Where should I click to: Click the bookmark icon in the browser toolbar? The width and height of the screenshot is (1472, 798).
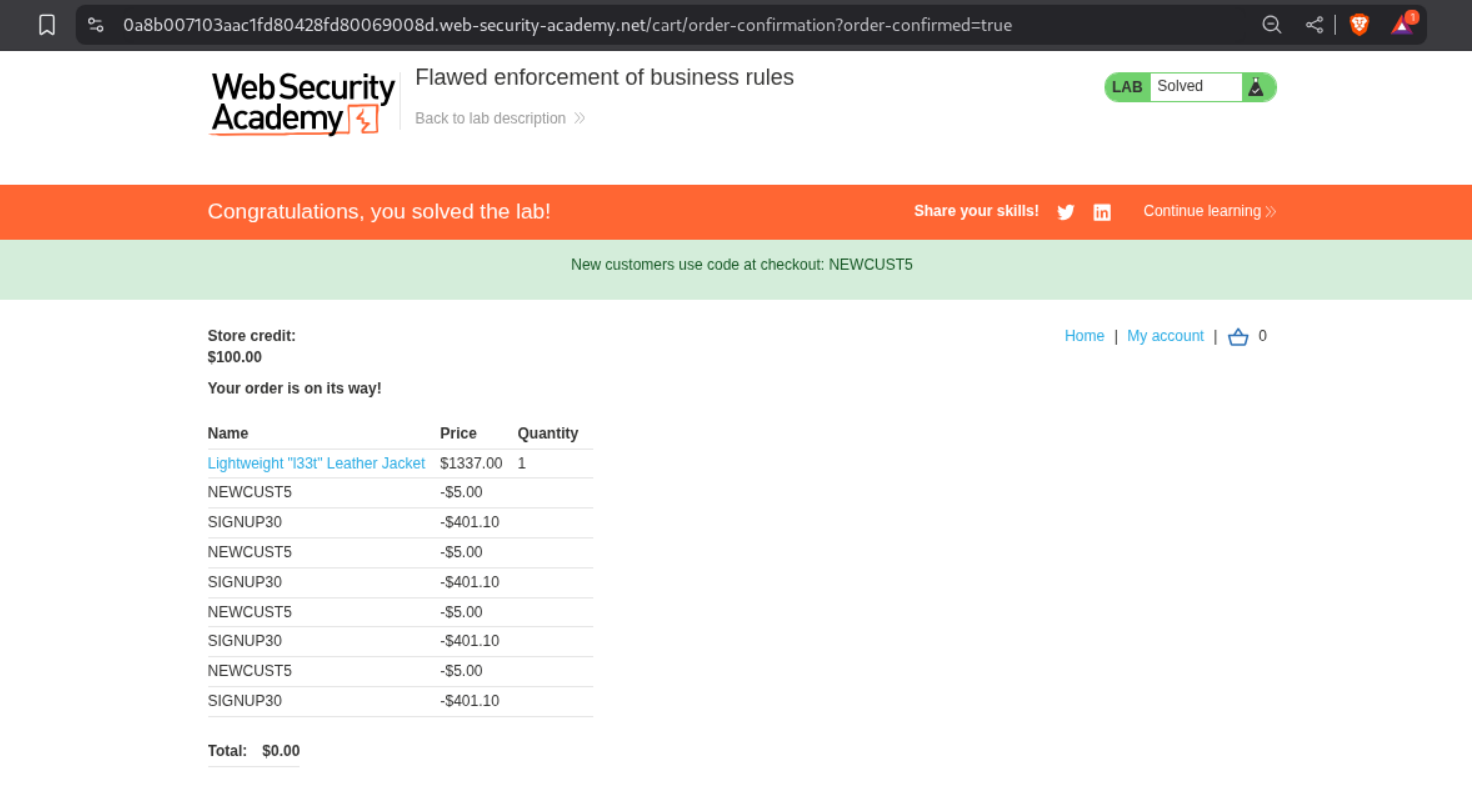(47, 25)
